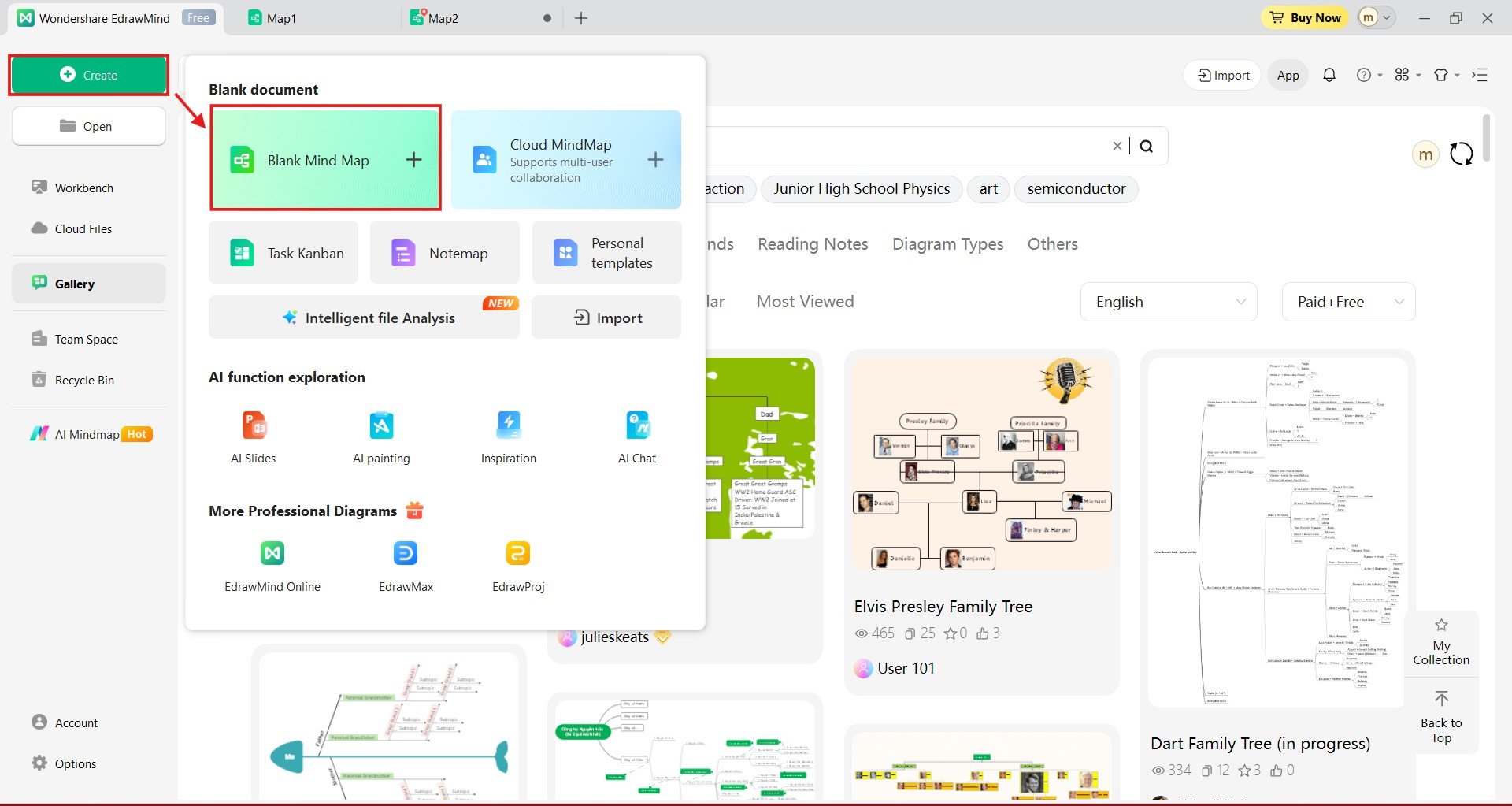Open My Collection

(1441, 642)
